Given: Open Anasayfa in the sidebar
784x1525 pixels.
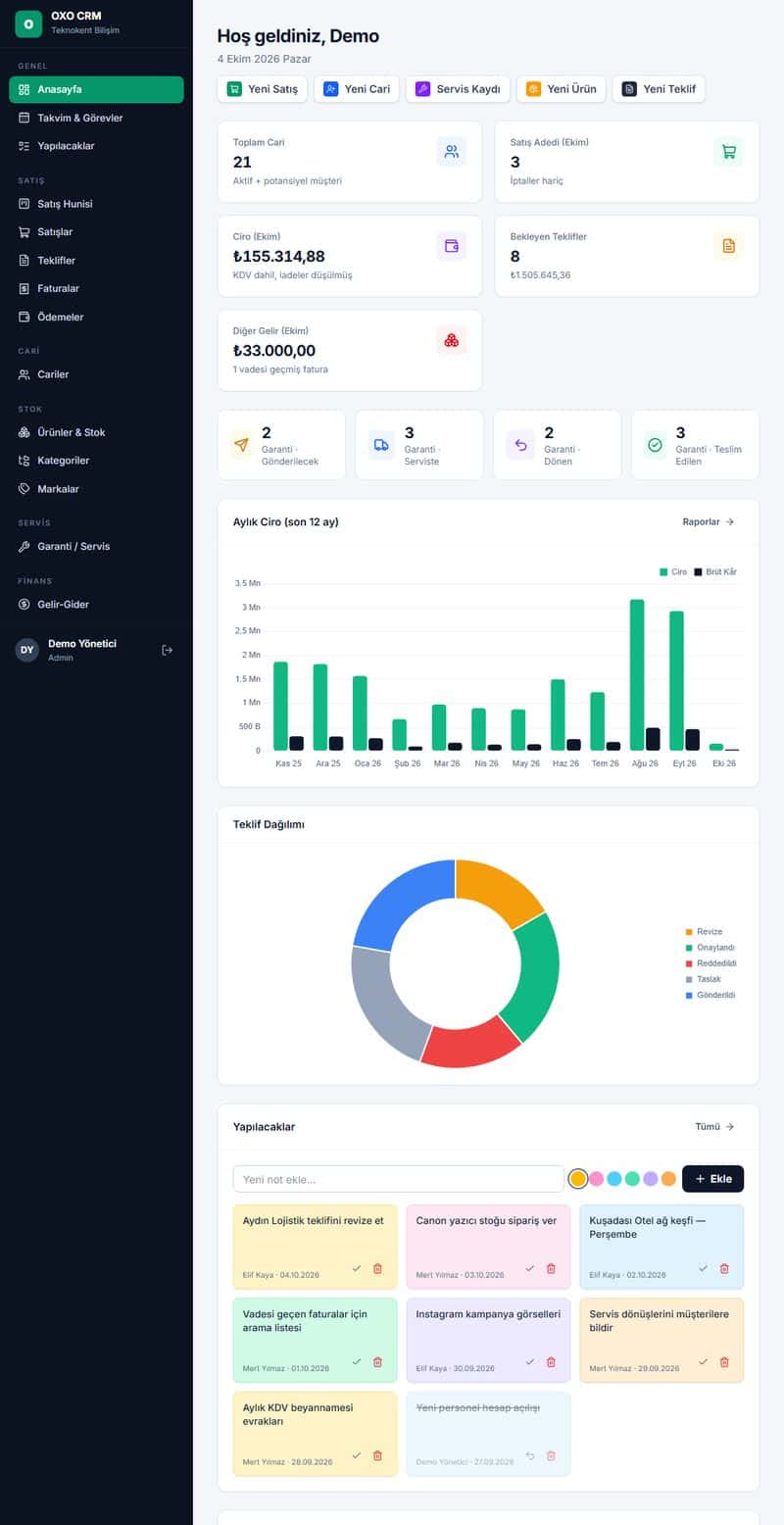Looking at the screenshot, I should click(96, 89).
